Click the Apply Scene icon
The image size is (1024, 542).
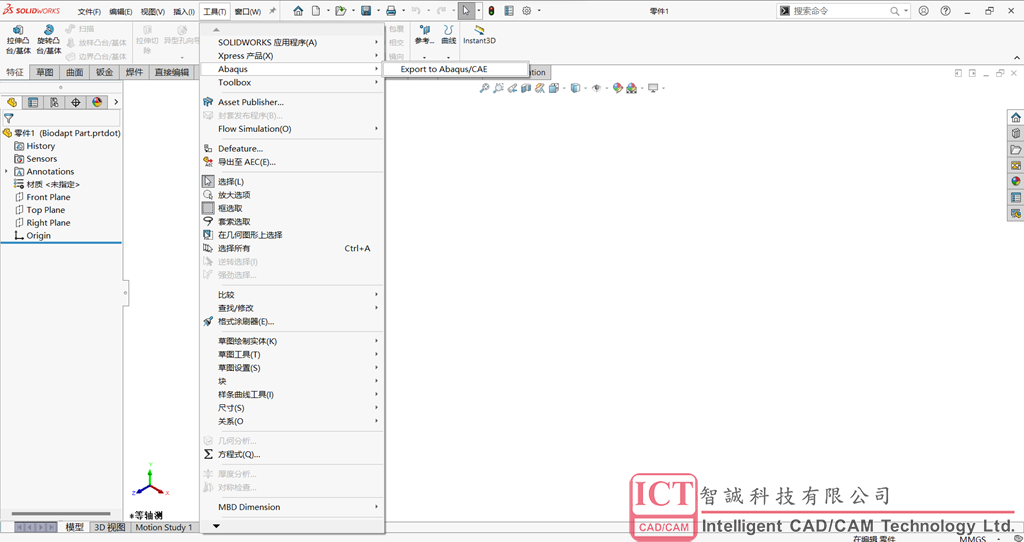(x=631, y=88)
